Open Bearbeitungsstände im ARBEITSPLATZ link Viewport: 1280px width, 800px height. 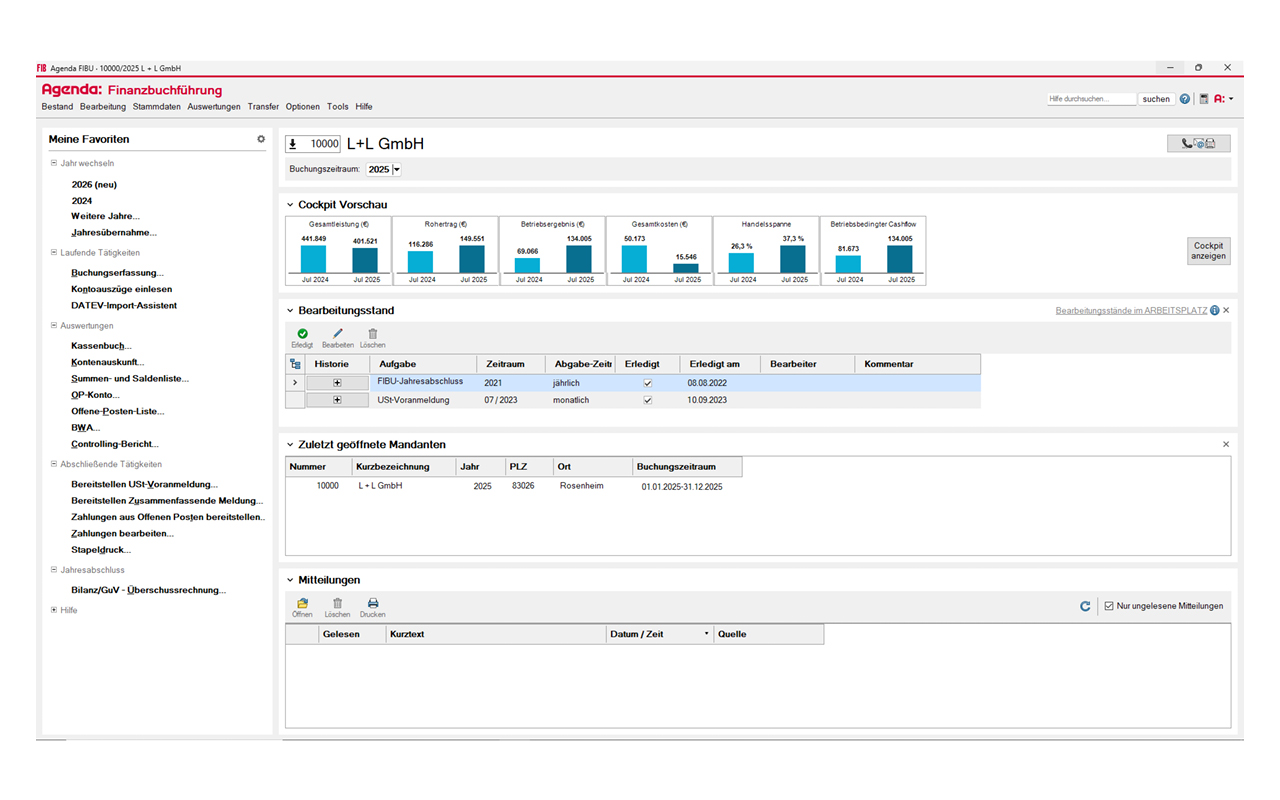click(x=1130, y=311)
